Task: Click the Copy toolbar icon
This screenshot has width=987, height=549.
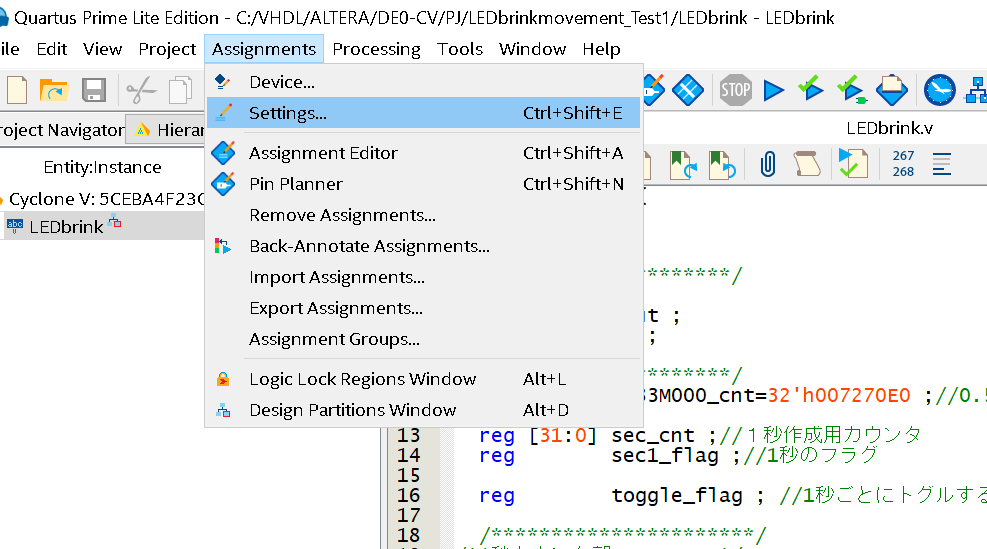Action: [181, 90]
